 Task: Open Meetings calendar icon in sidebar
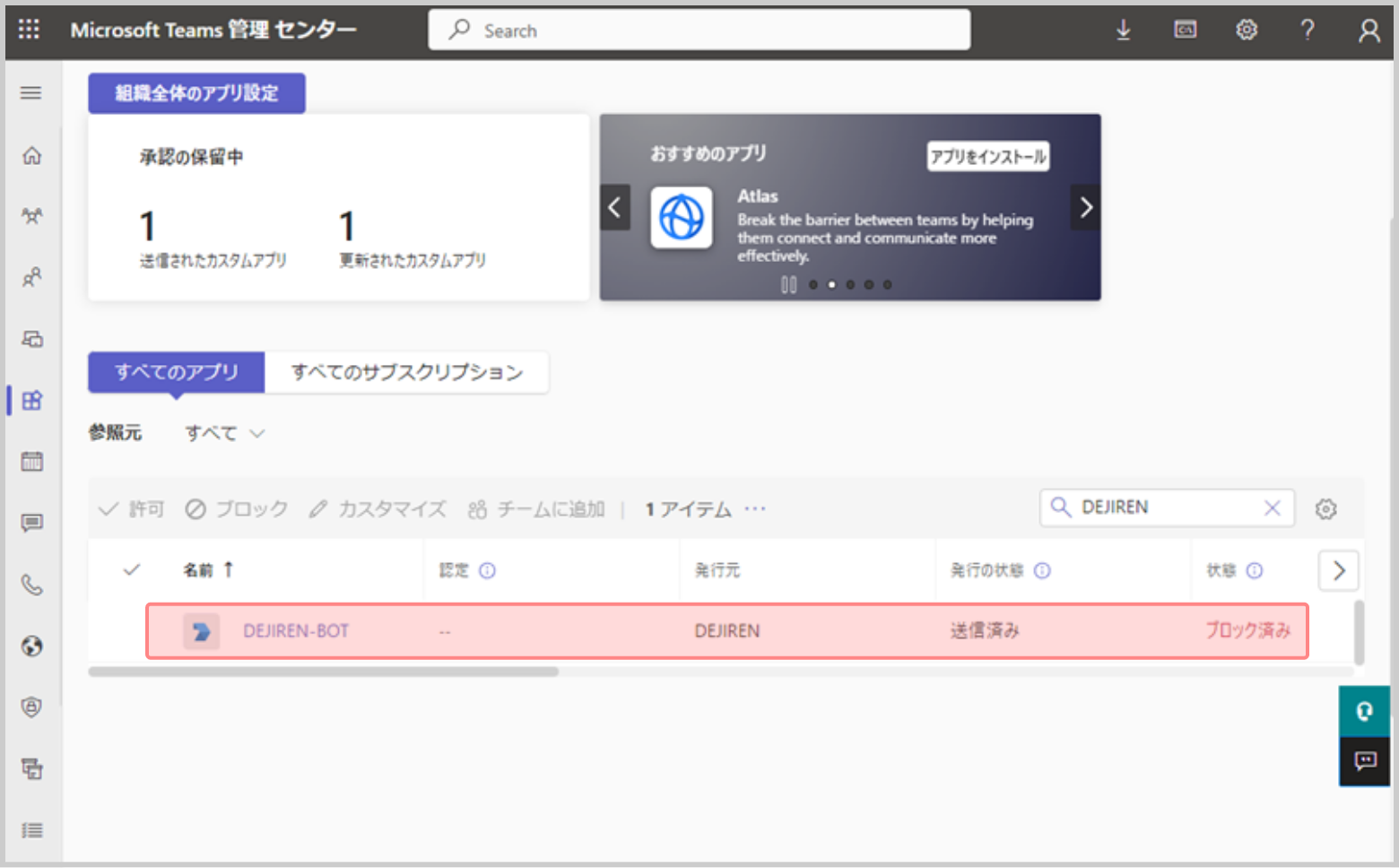32,462
